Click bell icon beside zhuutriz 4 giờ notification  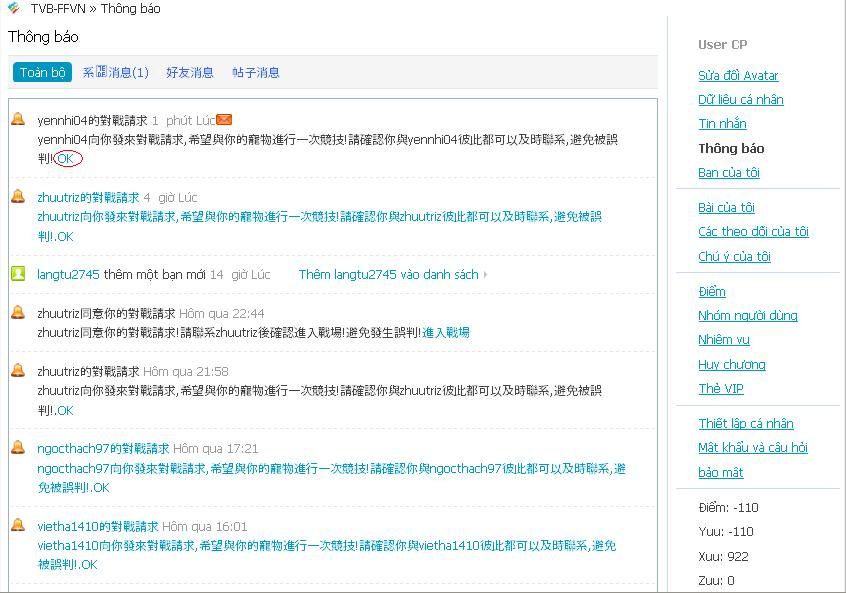(x=18, y=196)
